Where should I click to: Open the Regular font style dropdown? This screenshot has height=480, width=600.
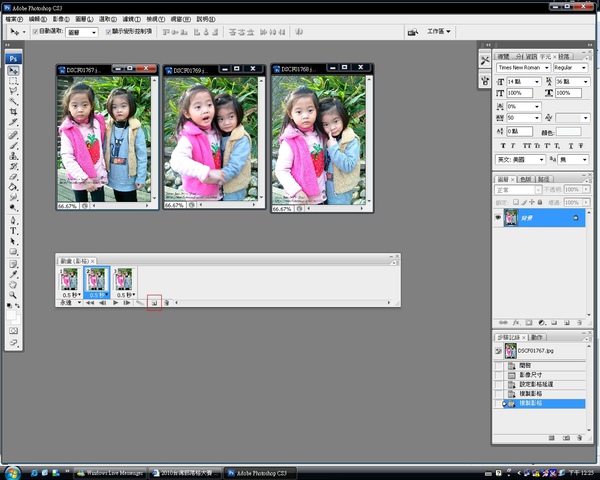tap(584, 68)
